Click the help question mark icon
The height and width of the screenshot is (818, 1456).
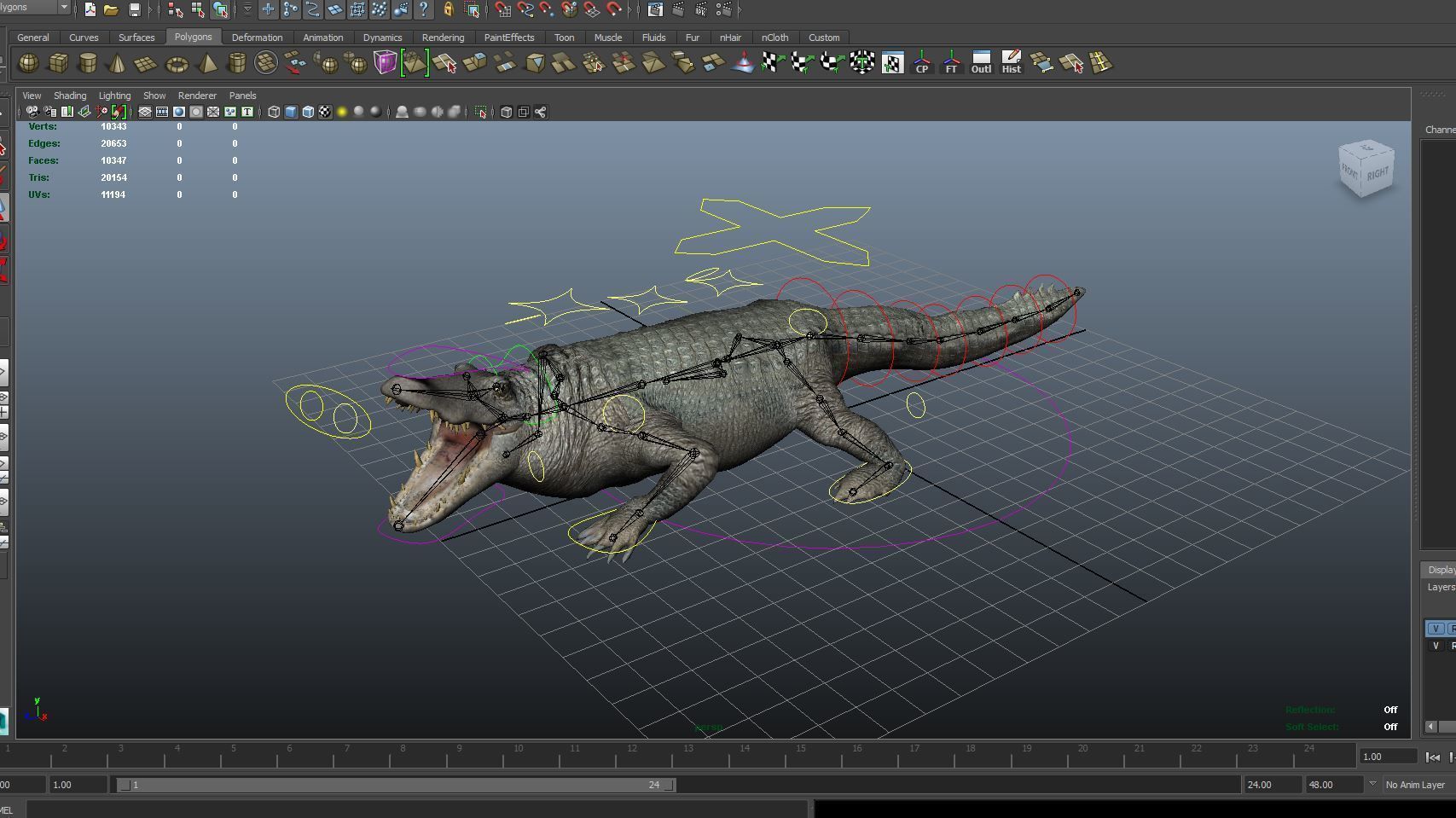click(423, 10)
